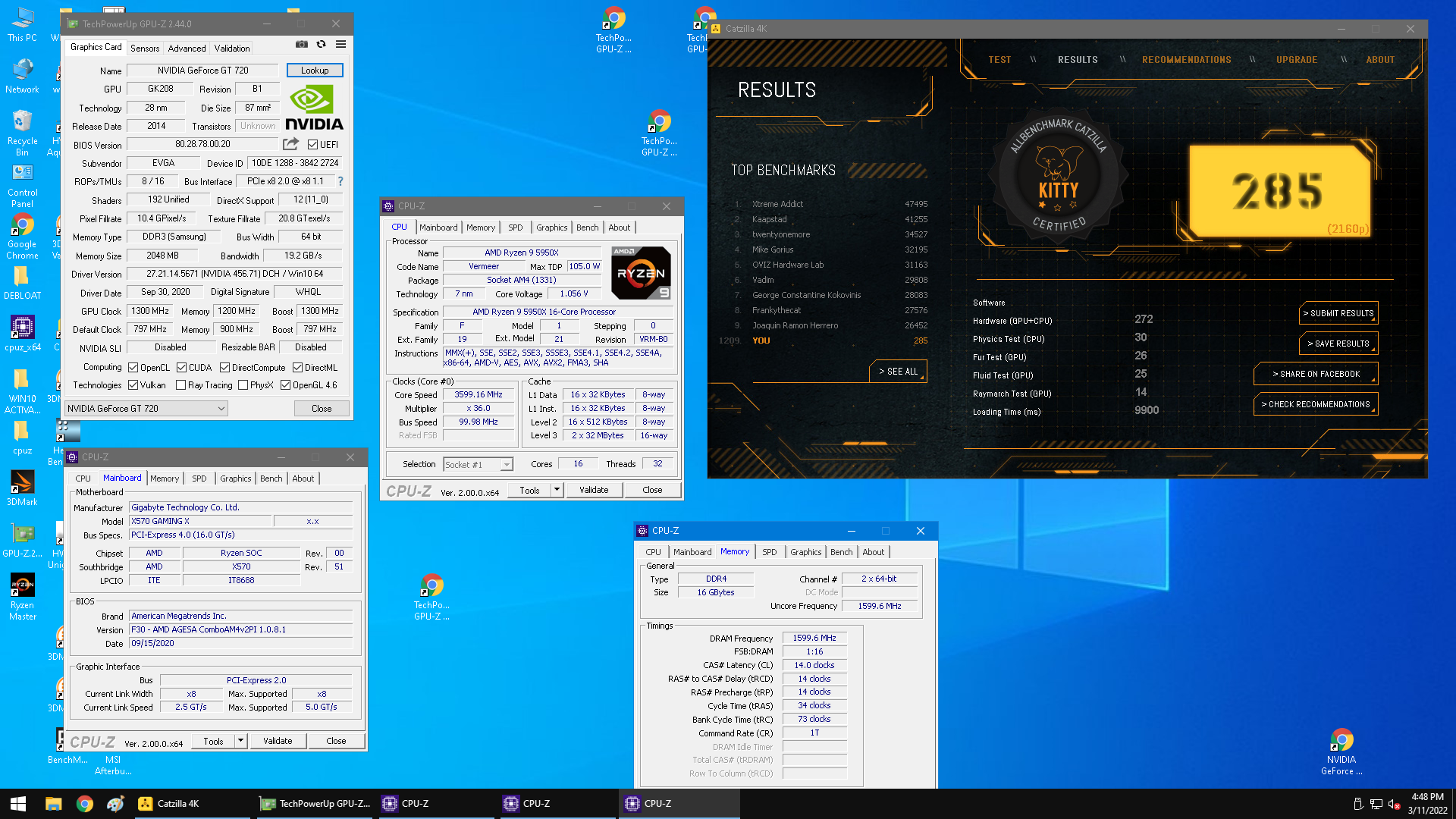Open the GPU-Z hamburger menu

(341, 45)
